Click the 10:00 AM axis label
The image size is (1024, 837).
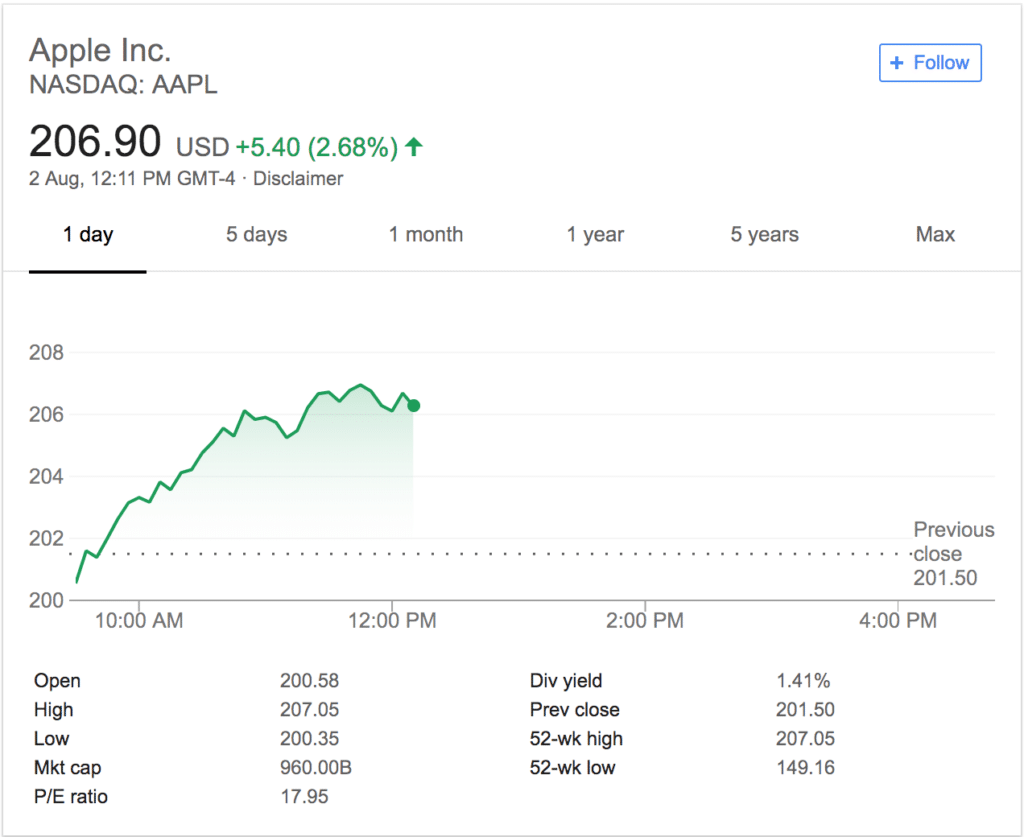(x=138, y=621)
